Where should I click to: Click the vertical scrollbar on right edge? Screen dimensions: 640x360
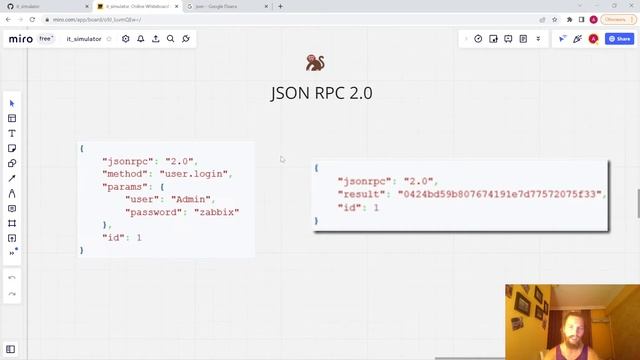point(638,204)
